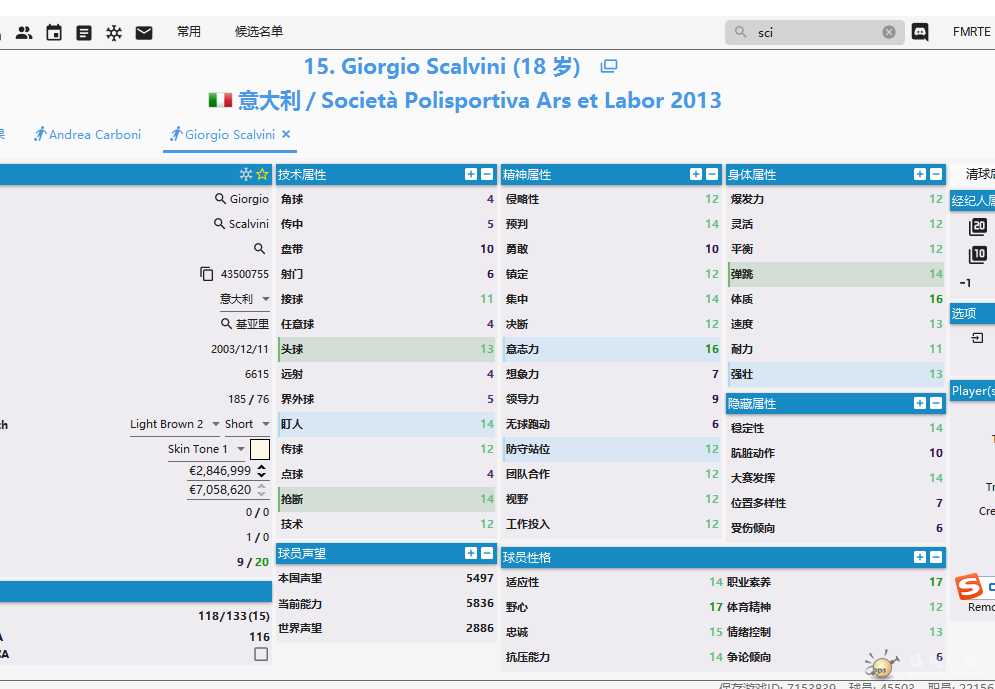This screenshot has width=995, height=689.
Task: Click the player title 15. Giorgio Scalvini
Action: [442, 66]
